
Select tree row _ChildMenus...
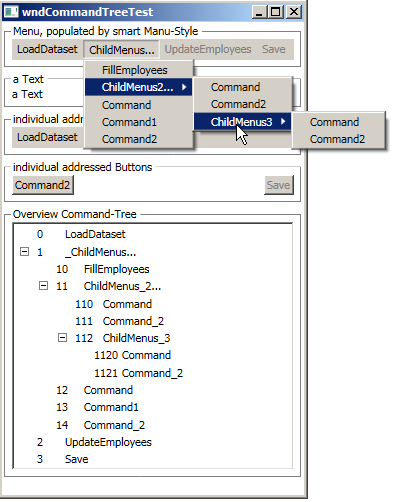[x=86, y=252]
